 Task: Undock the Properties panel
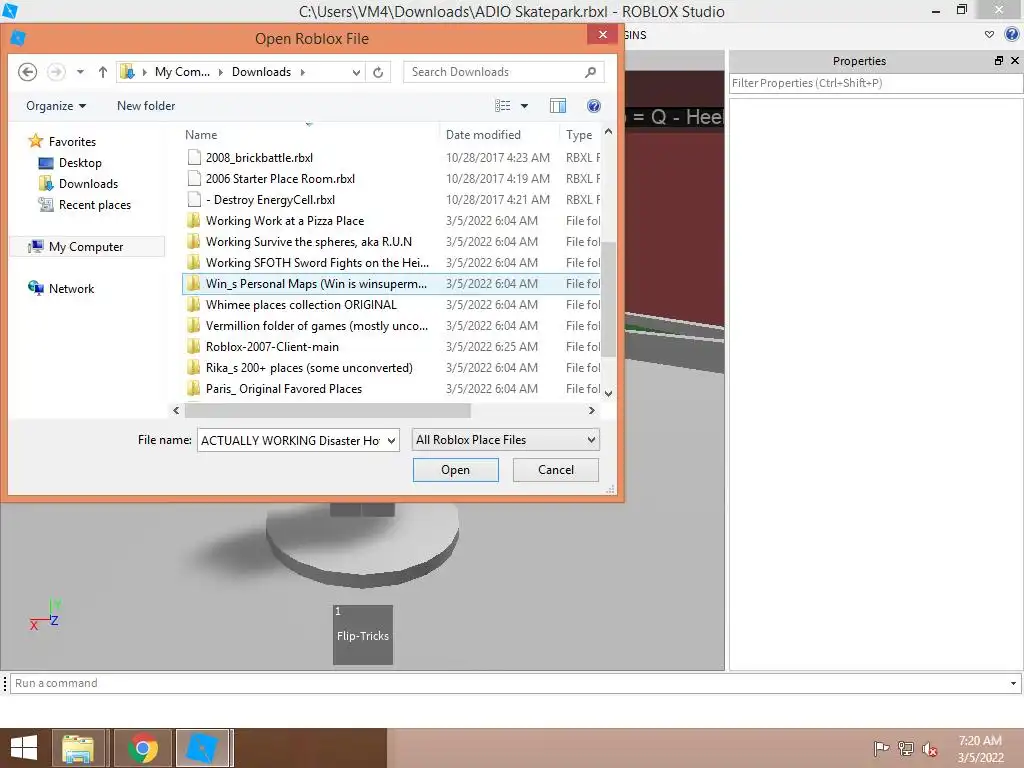999,61
